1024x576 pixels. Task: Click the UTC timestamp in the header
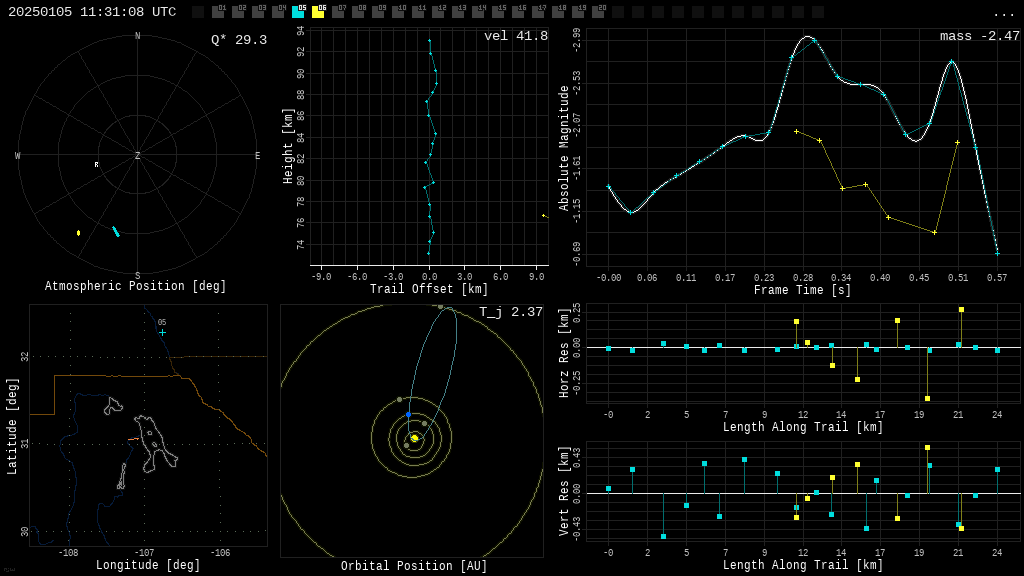92,12
